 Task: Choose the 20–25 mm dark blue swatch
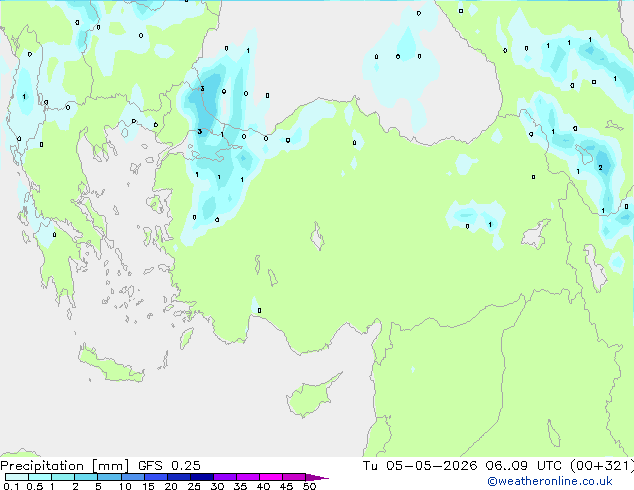click(179, 477)
